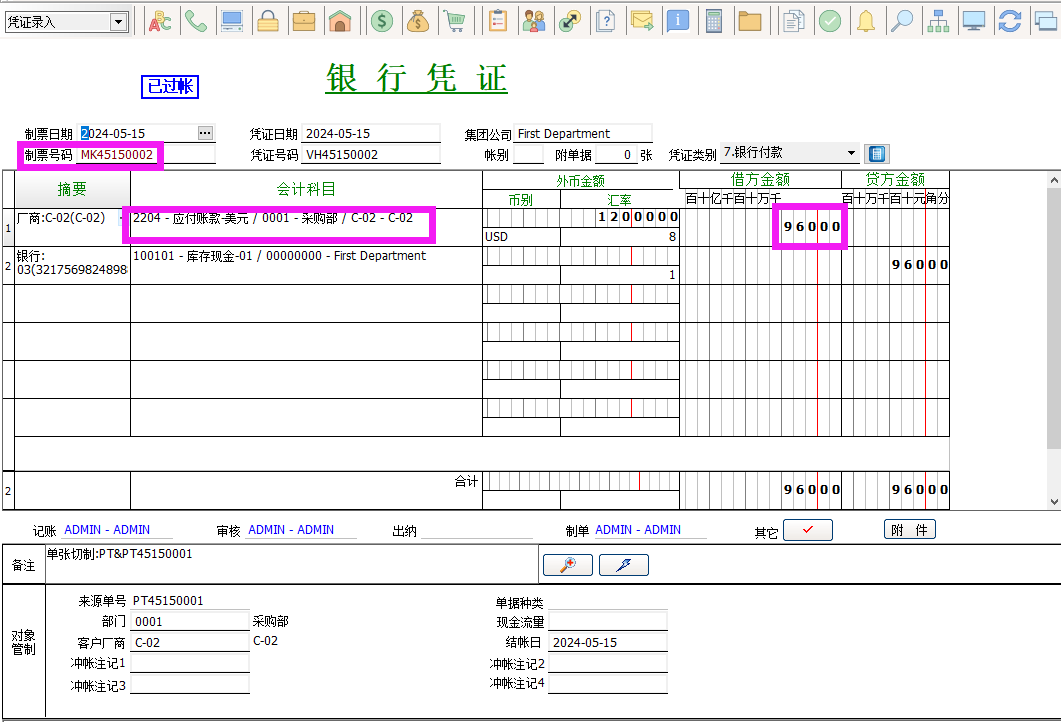Click row 1 debit amount 96000
1061x722 pixels.
click(x=761, y=227)
